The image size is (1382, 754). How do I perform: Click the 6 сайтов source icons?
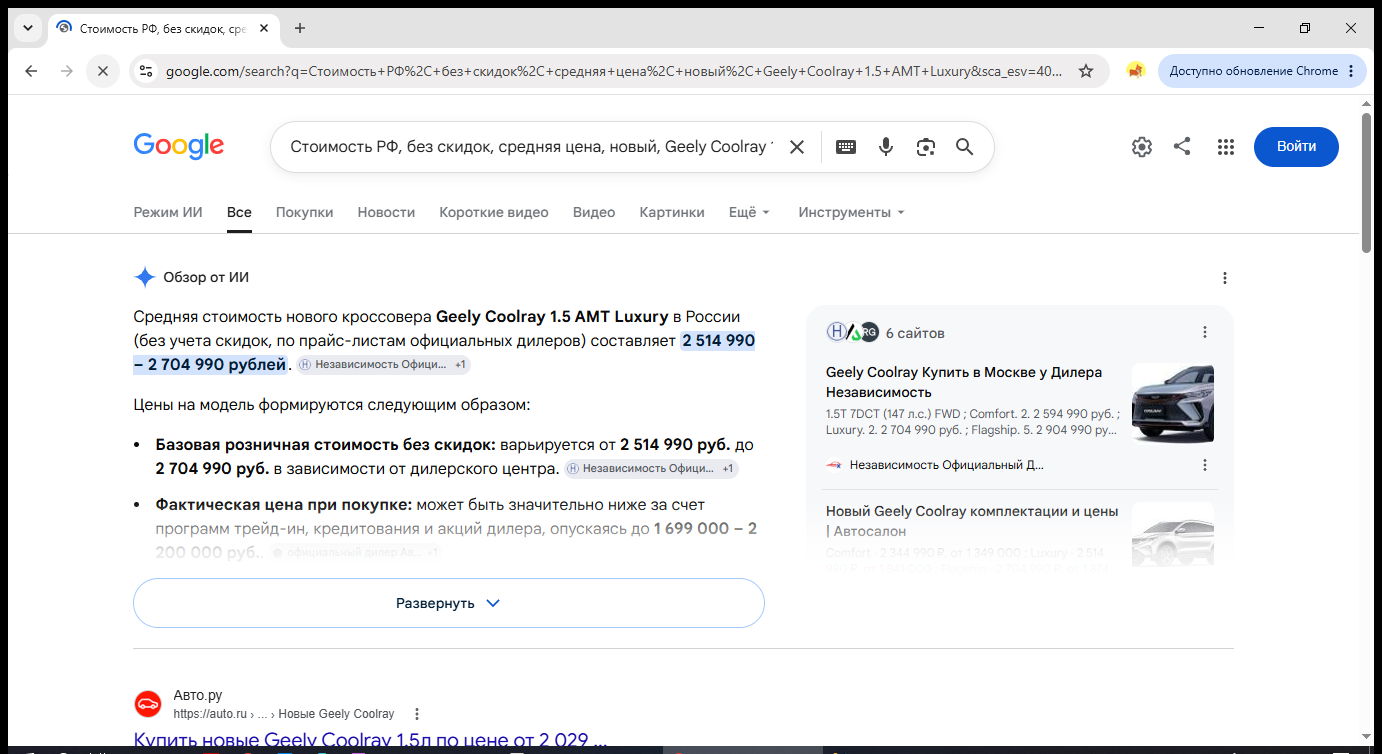pyautogui.click(x=852, y=332)
